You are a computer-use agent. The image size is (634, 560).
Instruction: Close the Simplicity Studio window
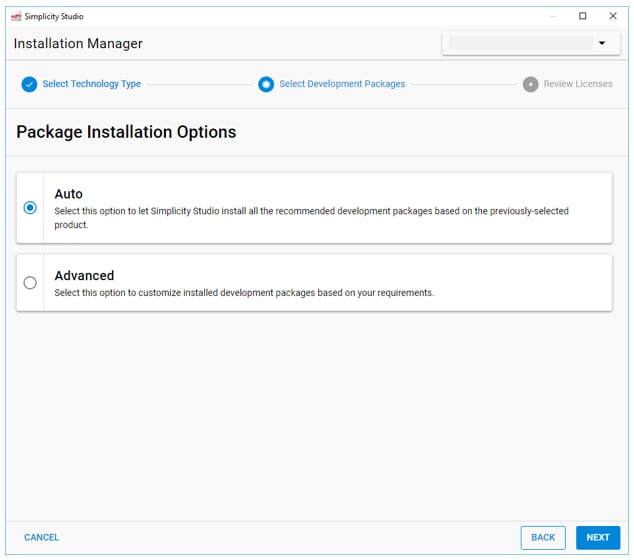pyautogui.click(x=613, y=16)
